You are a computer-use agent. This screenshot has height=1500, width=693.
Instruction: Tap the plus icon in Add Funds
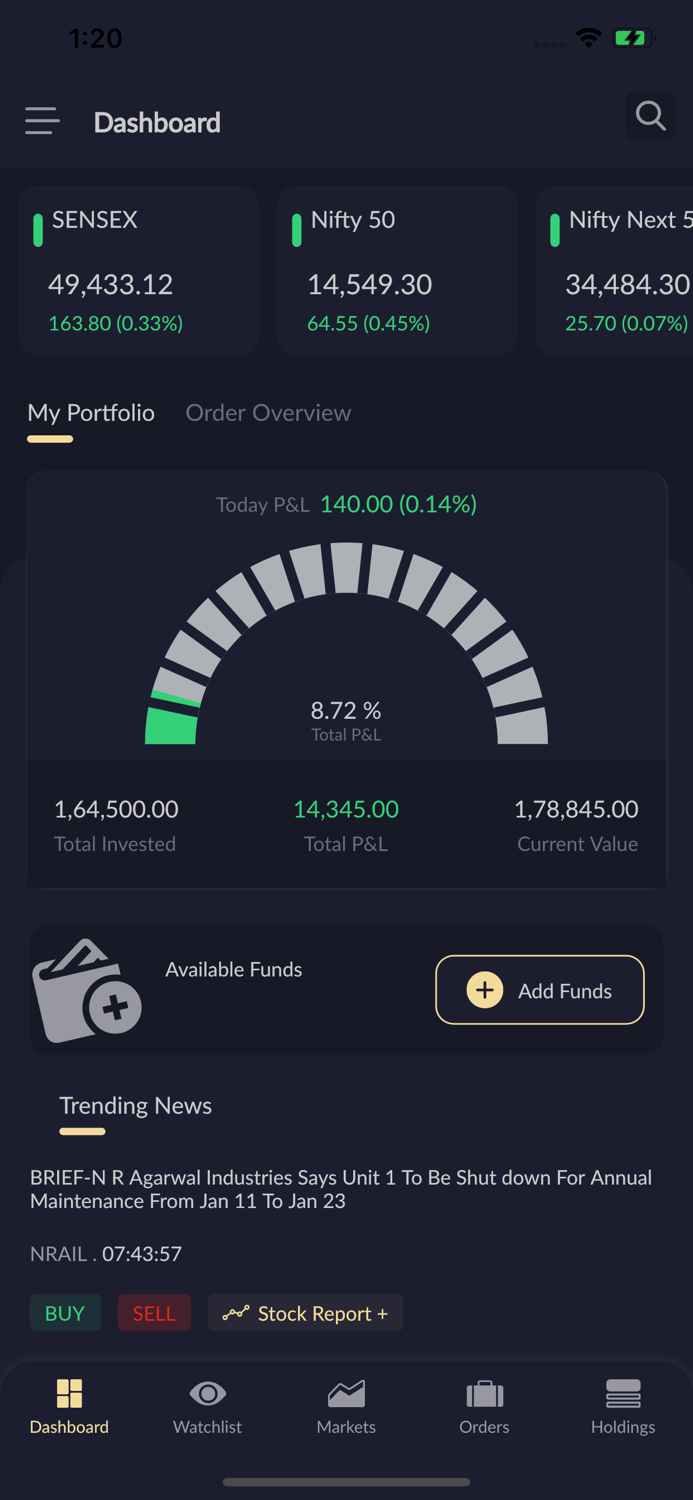485,990
